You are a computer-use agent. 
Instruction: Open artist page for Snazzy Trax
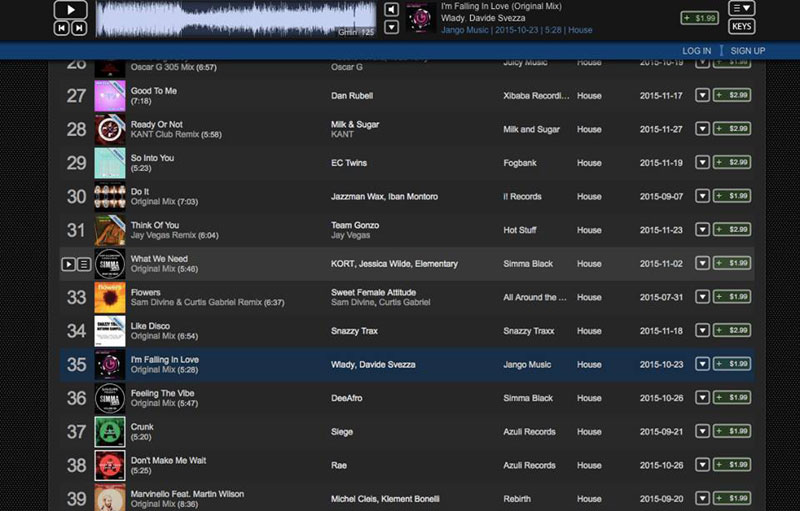pyautogui.click(x=355, y=331)
